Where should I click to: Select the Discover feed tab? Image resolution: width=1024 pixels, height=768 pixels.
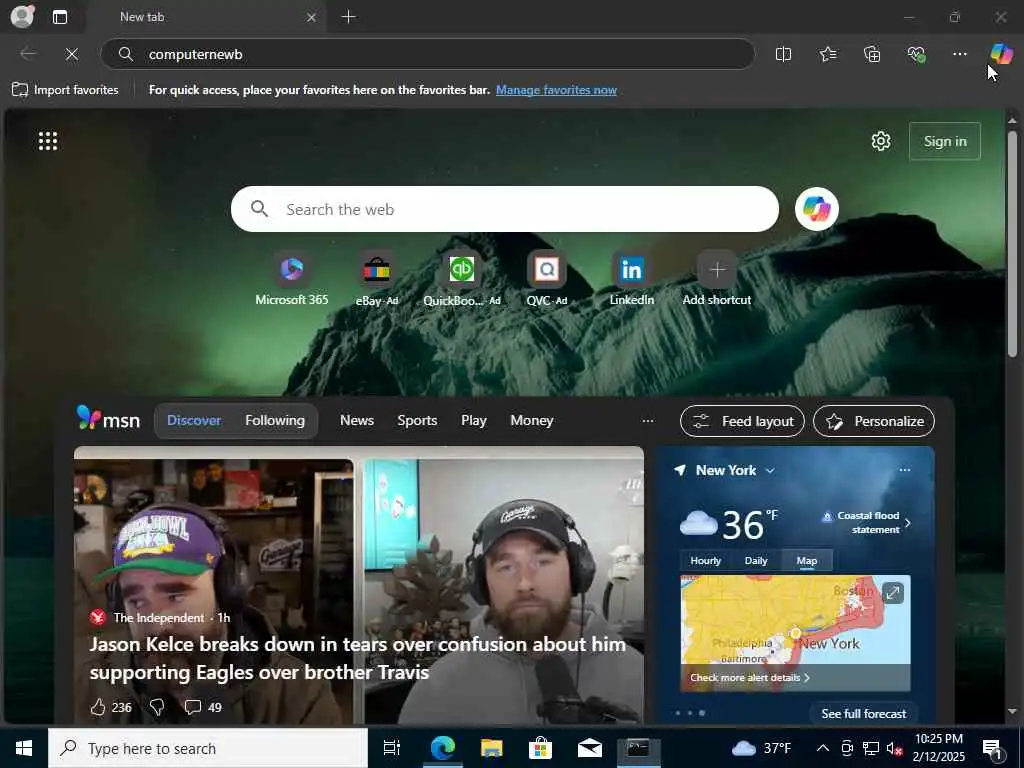194,421
